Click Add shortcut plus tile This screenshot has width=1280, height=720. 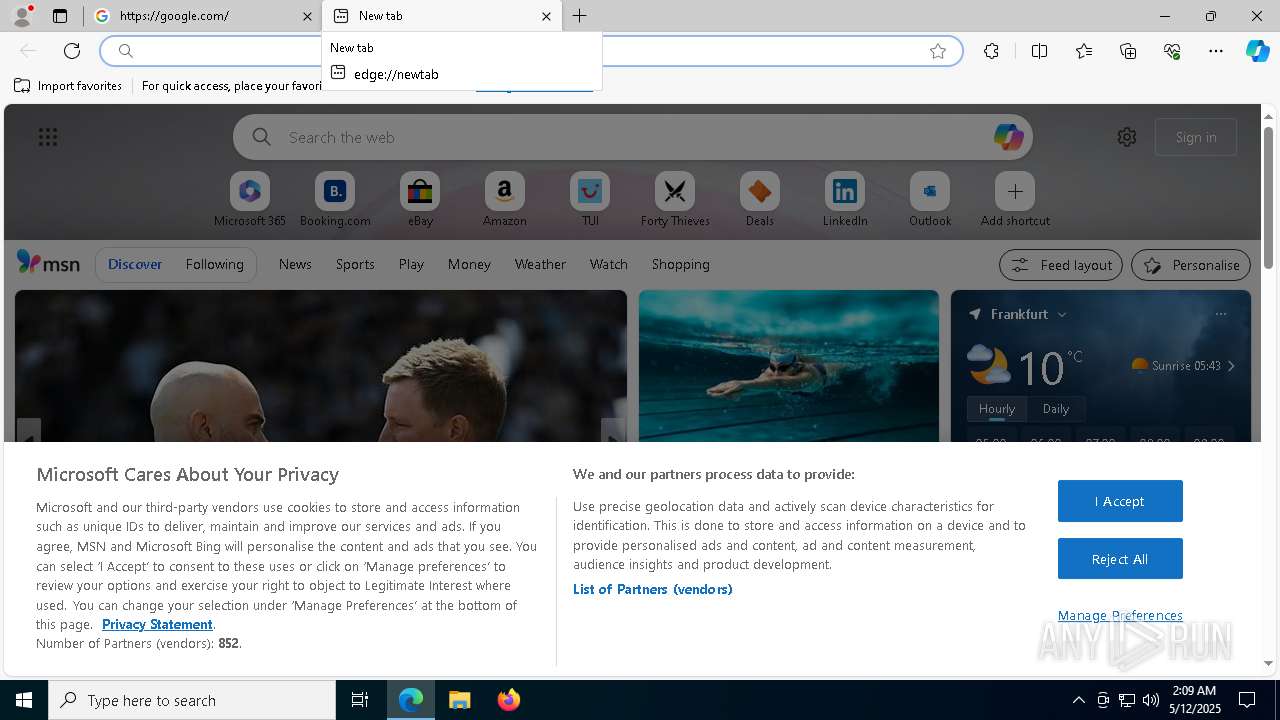(1015, 199)
